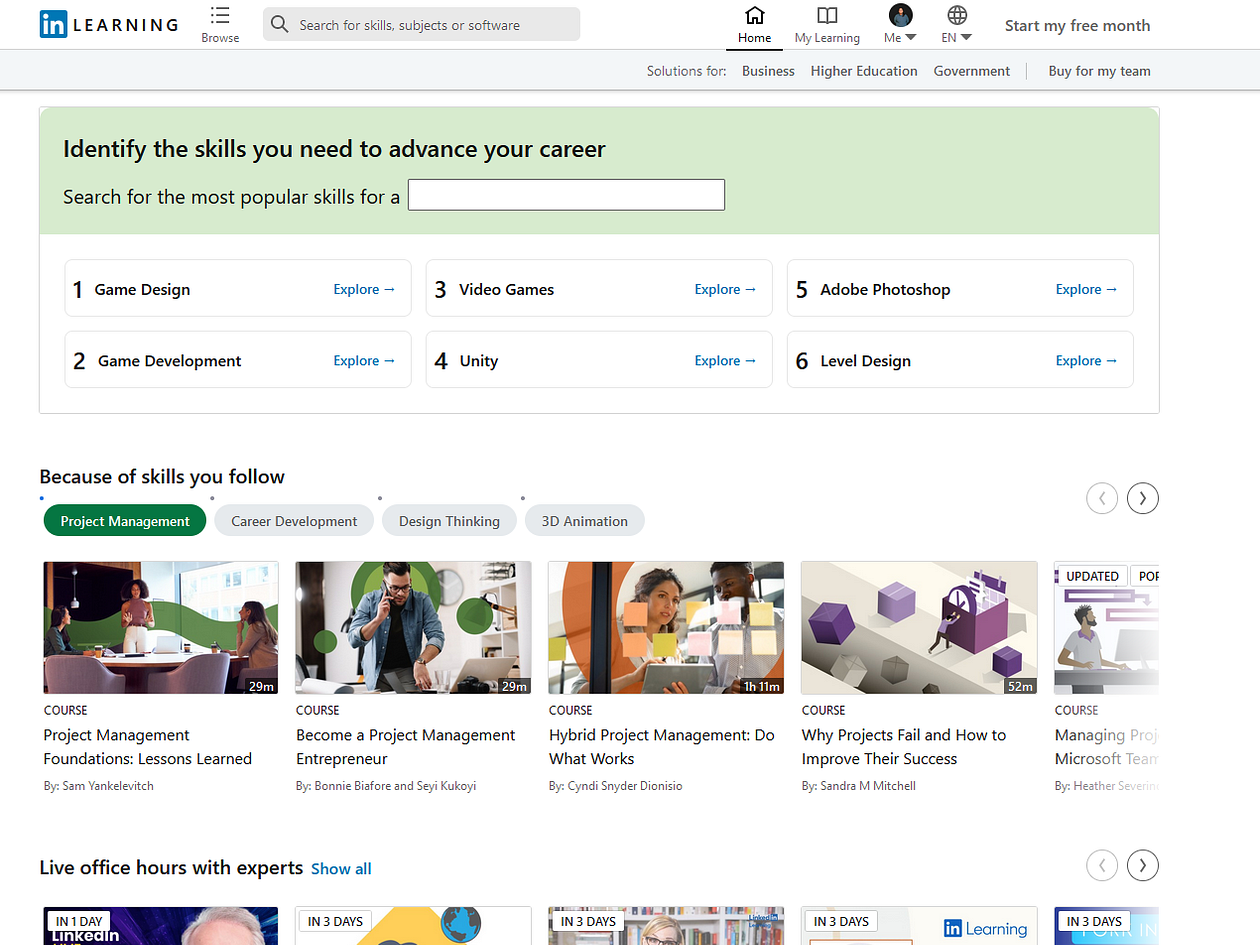1260x945 pixels.
Task: Explore the Adobe Photoshop skill
Action: (x=1086, y=289)
